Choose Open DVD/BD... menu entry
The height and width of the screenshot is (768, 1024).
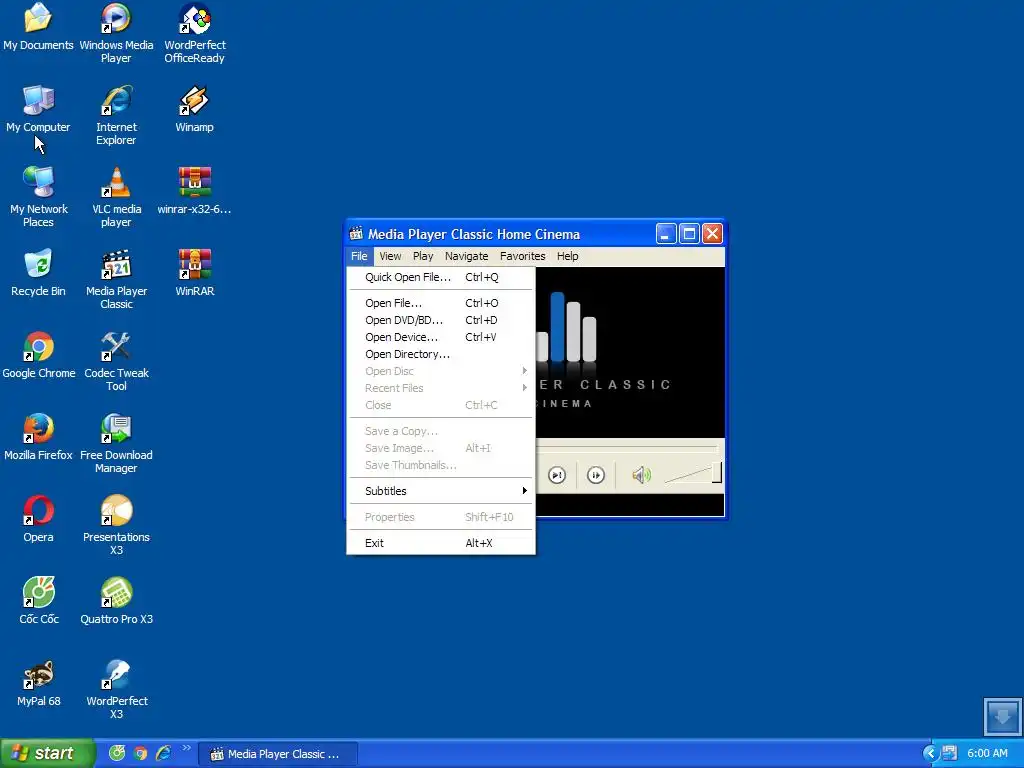click(441, 320)
